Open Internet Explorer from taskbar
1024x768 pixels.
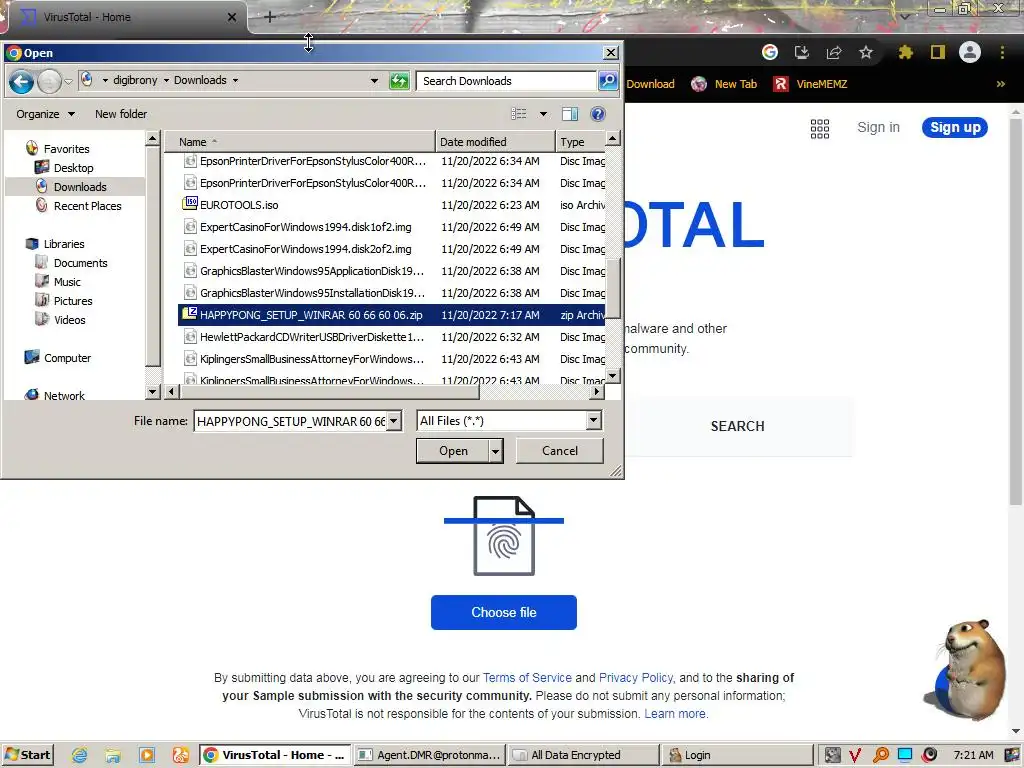point(80,755)
